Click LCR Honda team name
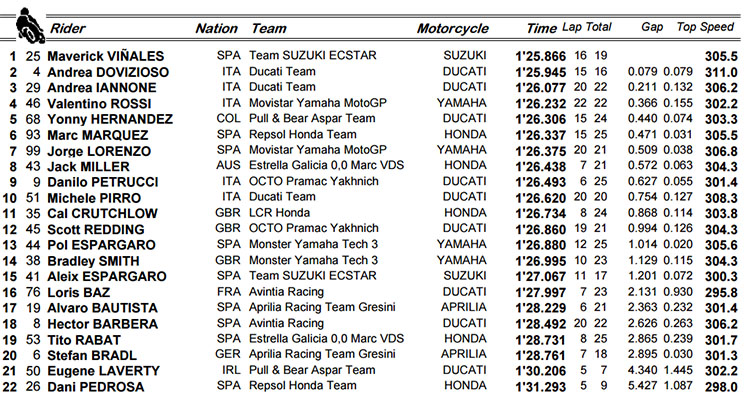The width and height of the screenshot is (745, 401). click(279, 212)
